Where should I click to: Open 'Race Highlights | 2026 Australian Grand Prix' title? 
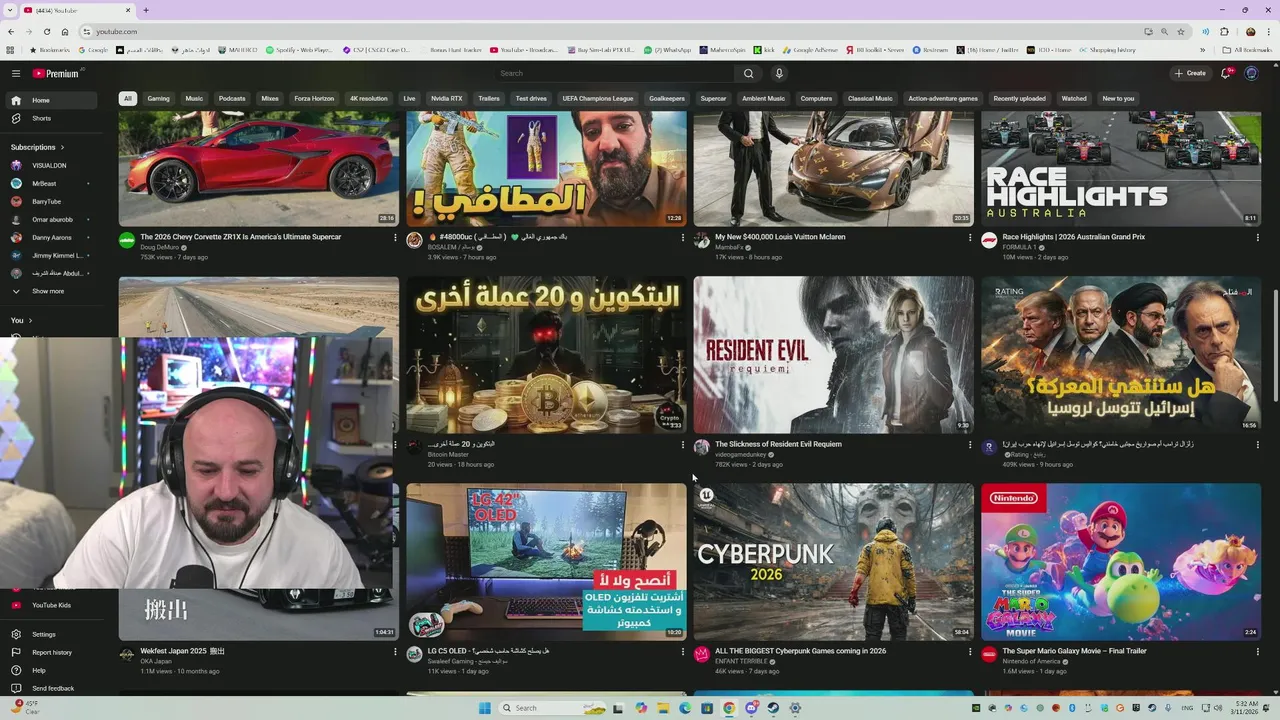click(x=1074, y=237)
